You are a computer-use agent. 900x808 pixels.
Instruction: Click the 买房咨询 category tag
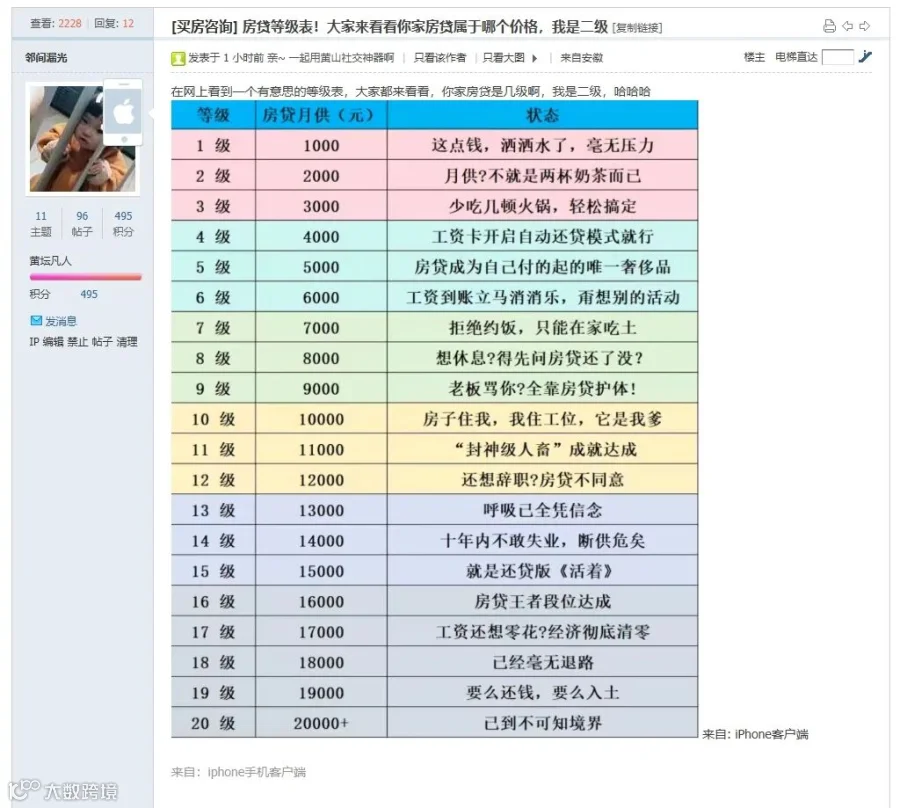click(x=204, y=26)
